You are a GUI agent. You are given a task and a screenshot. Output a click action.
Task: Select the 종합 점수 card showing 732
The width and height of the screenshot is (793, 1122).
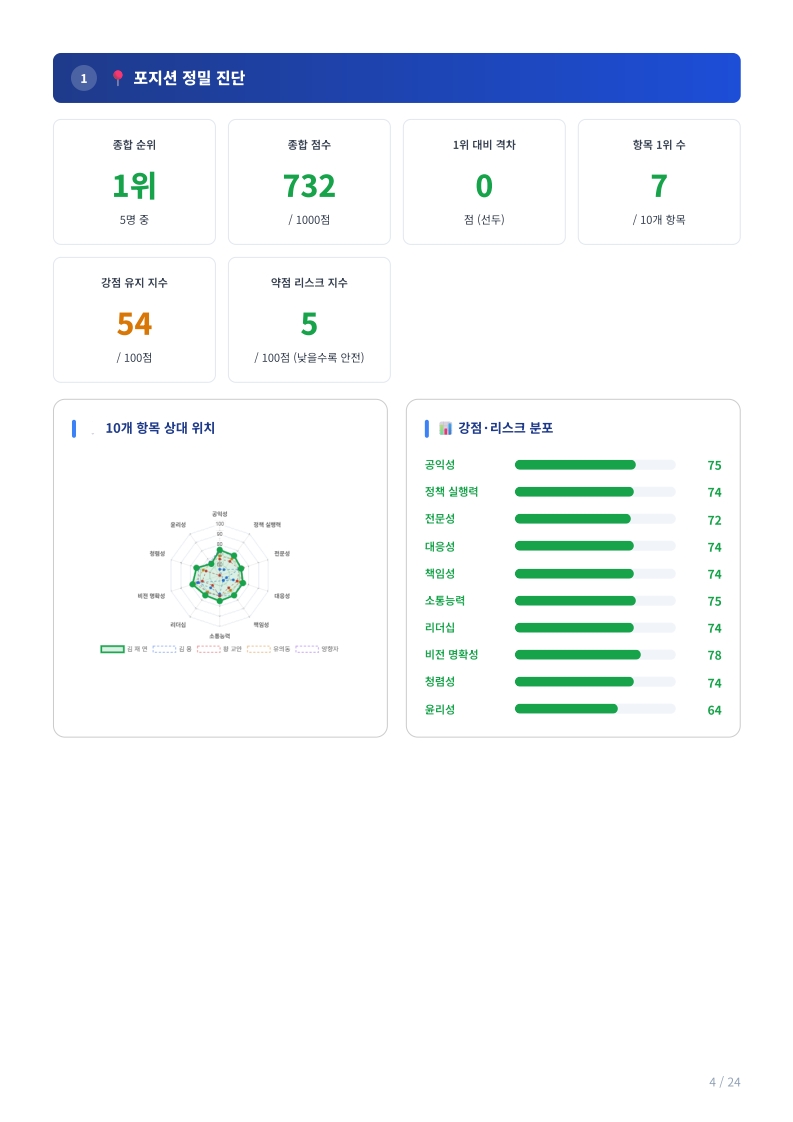click(x=309, y=182)
